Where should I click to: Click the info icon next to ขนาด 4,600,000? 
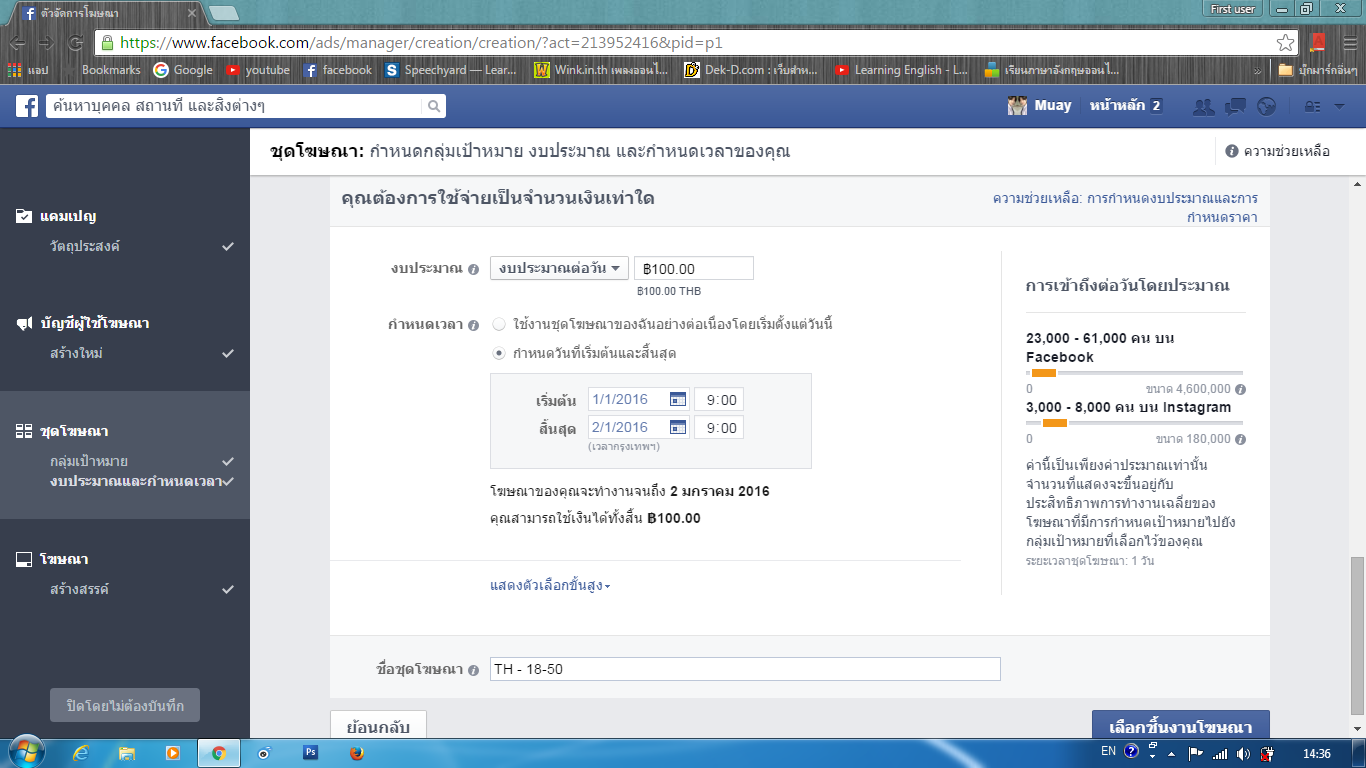1241,389
